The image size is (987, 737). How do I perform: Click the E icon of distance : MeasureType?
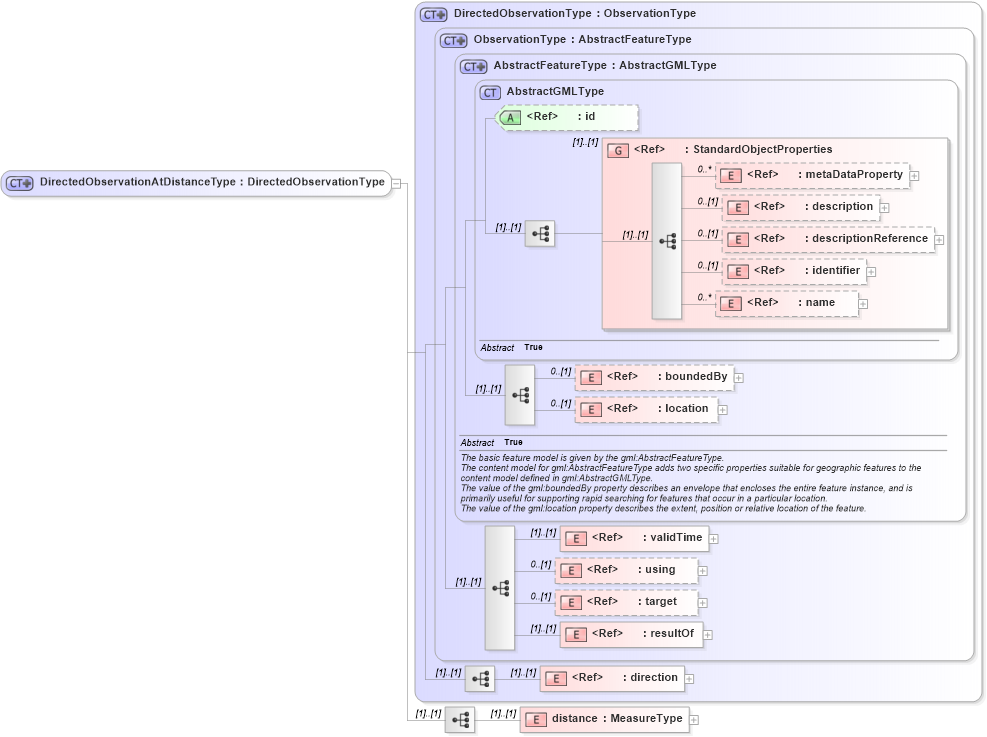coord(535,720)
